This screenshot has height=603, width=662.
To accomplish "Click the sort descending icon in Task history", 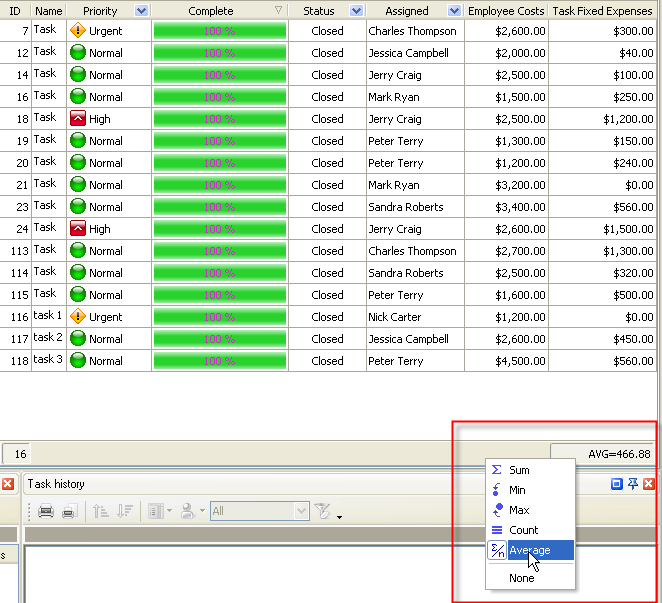I will [124, 511].
